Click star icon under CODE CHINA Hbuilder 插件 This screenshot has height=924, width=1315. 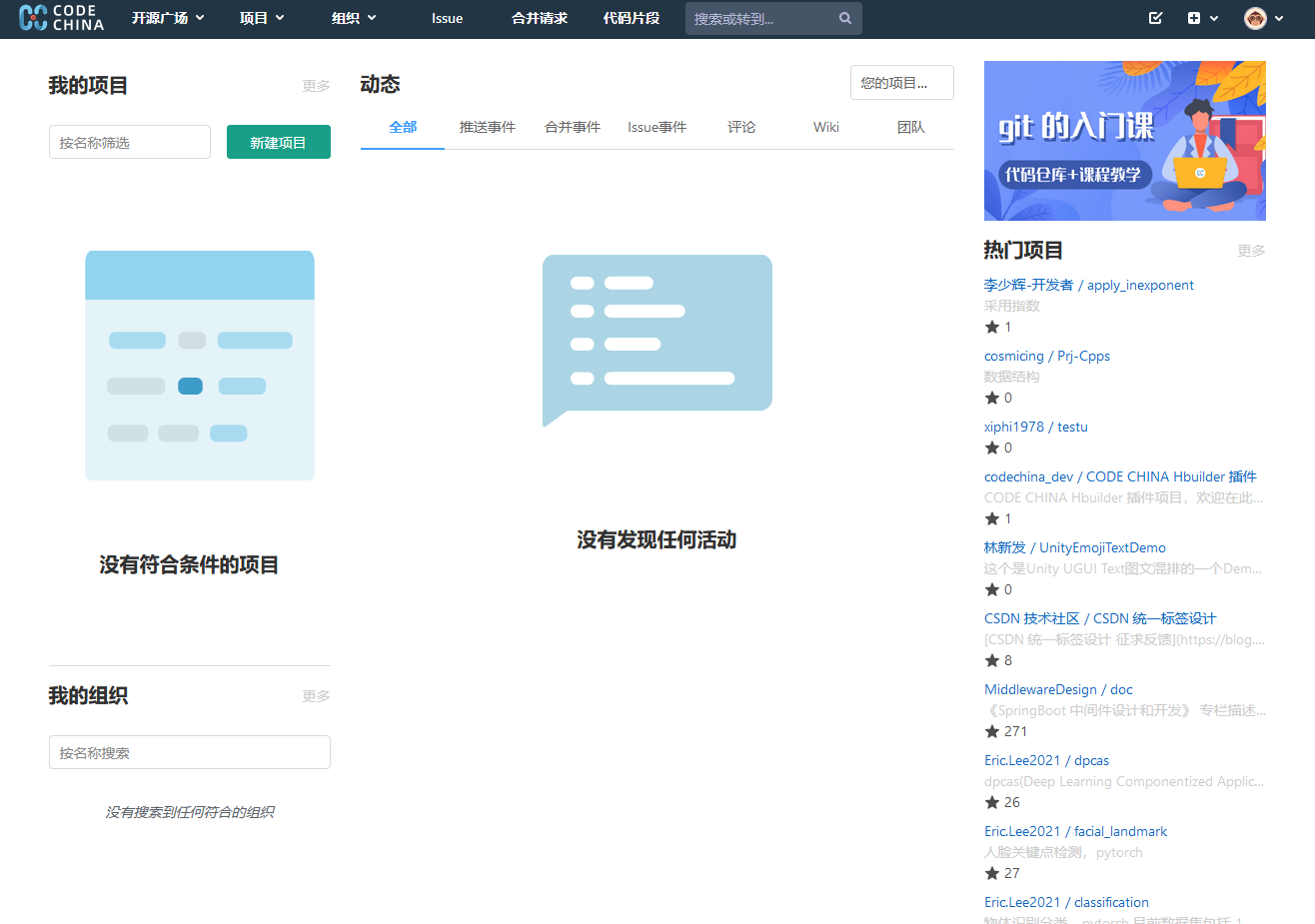point(992,519)
